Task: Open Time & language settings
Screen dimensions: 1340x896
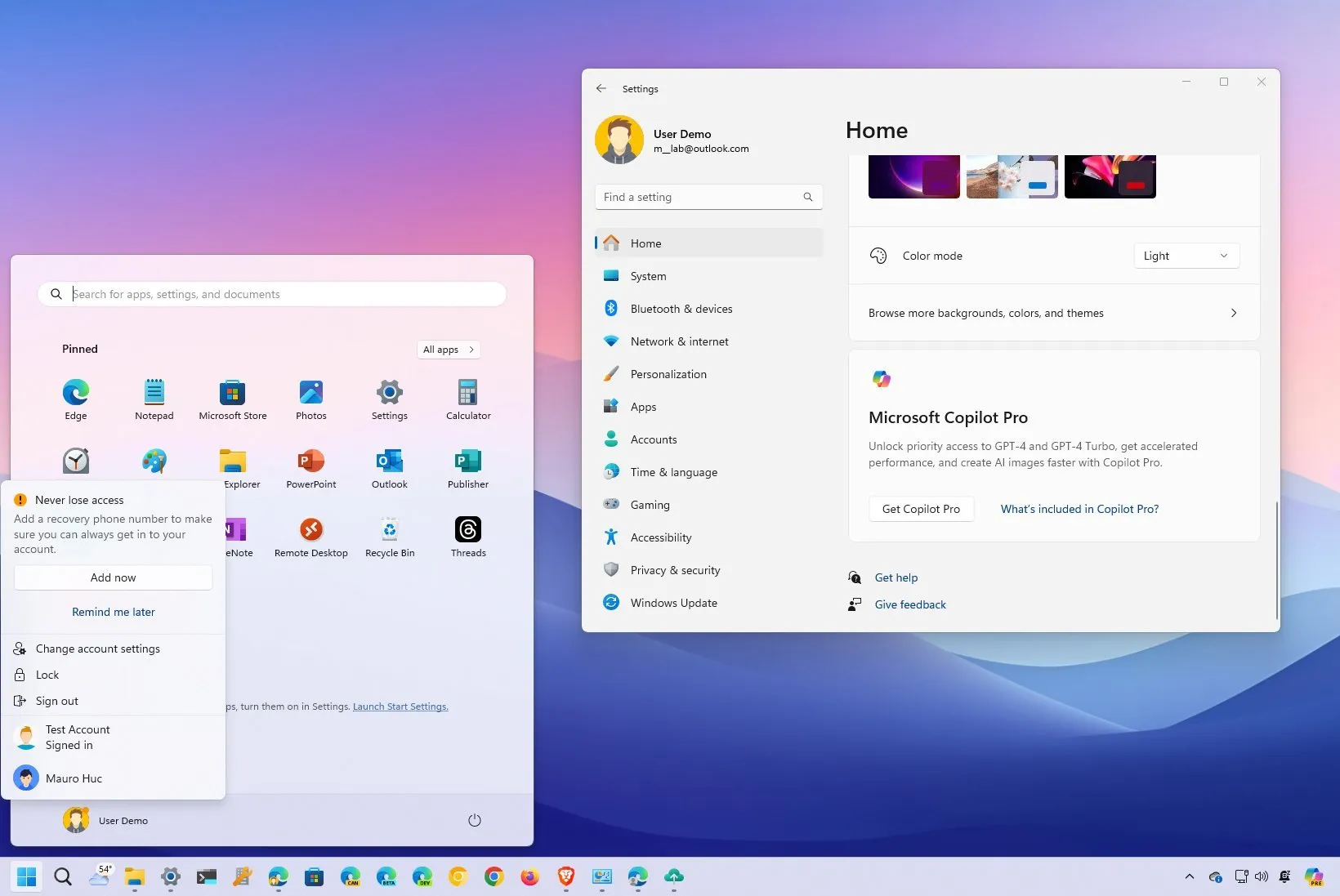Action: point(709,472)
